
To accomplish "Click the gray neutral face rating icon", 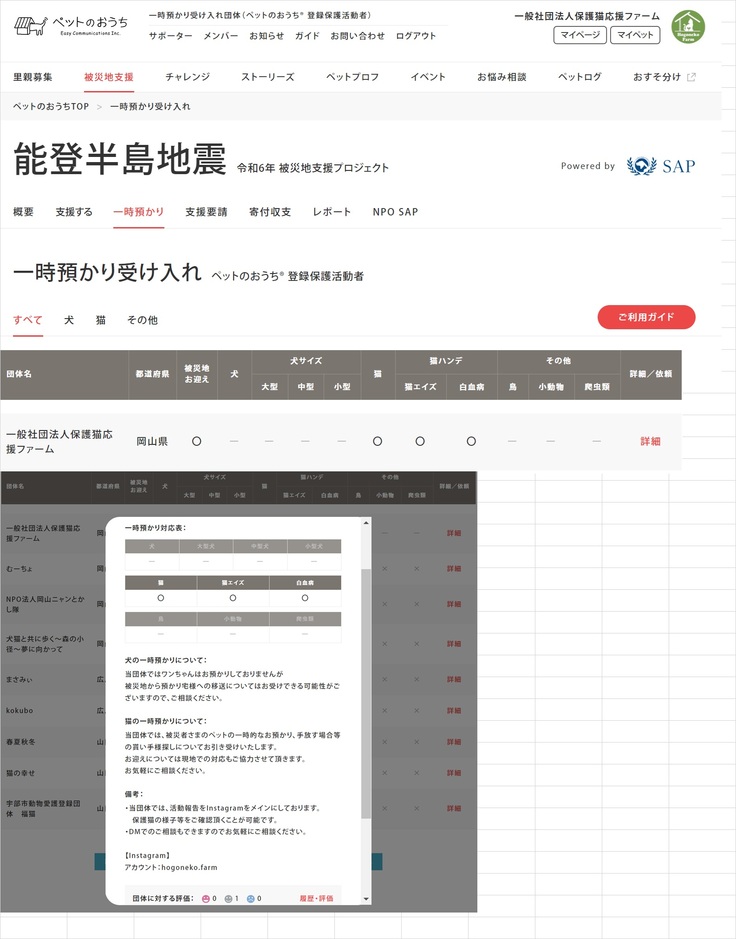I will point(228,898).
